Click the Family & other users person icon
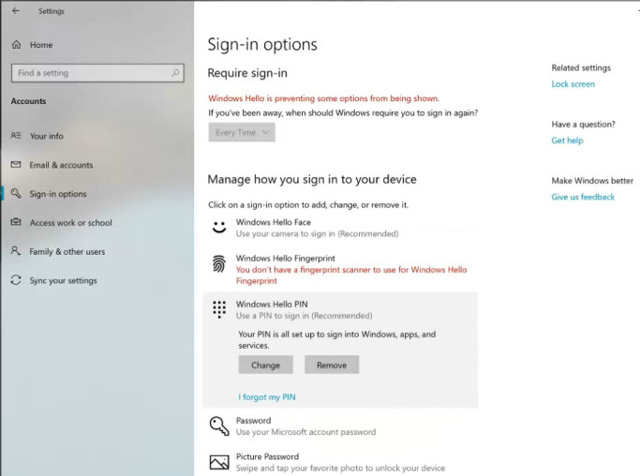This screenshot has width=640, height=476. coord(16,251)
